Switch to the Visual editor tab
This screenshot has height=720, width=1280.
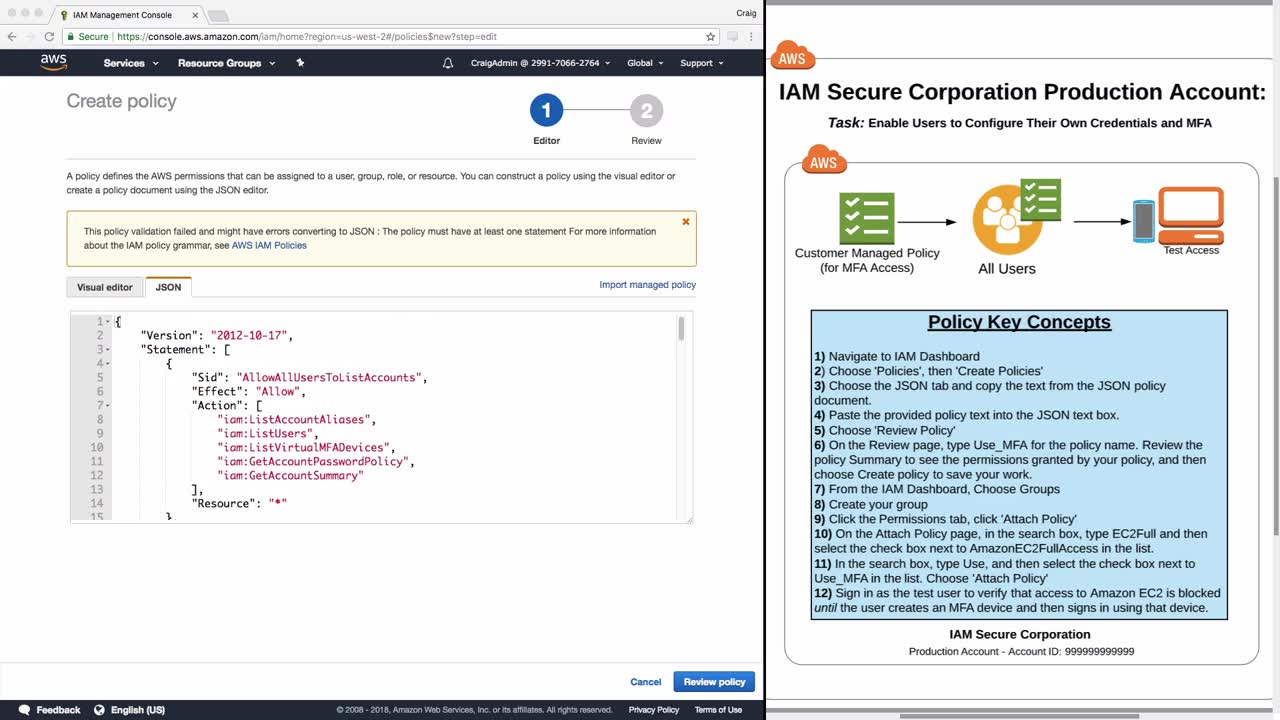(105, 287)
